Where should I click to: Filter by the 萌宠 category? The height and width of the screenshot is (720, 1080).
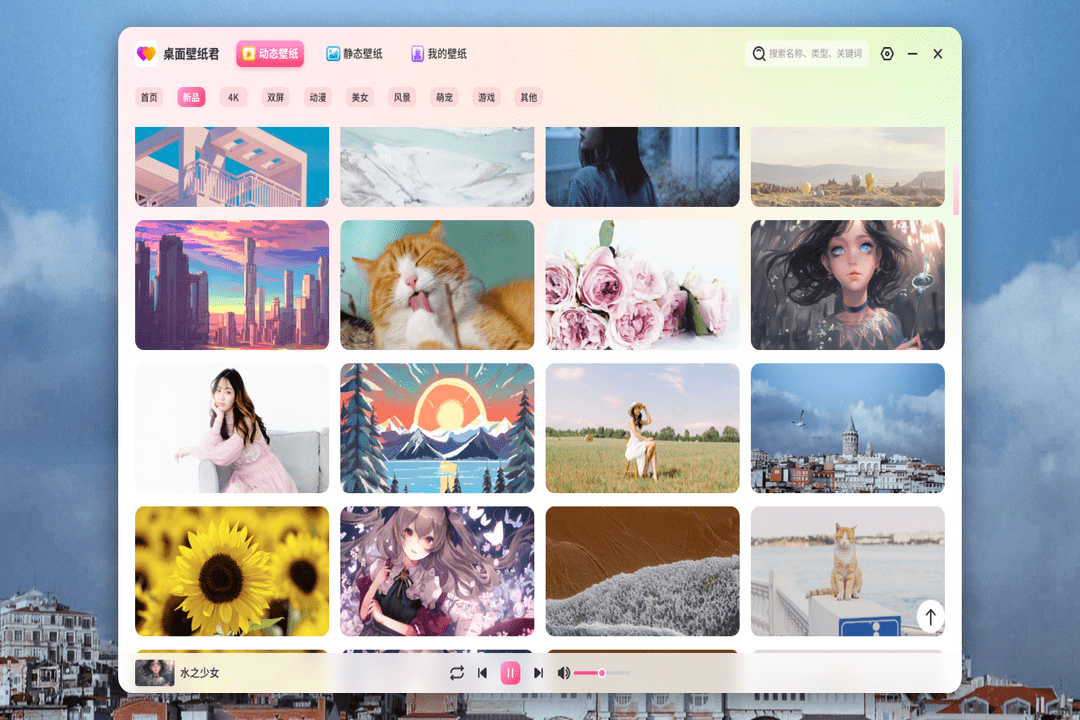[x=444, y=97]
